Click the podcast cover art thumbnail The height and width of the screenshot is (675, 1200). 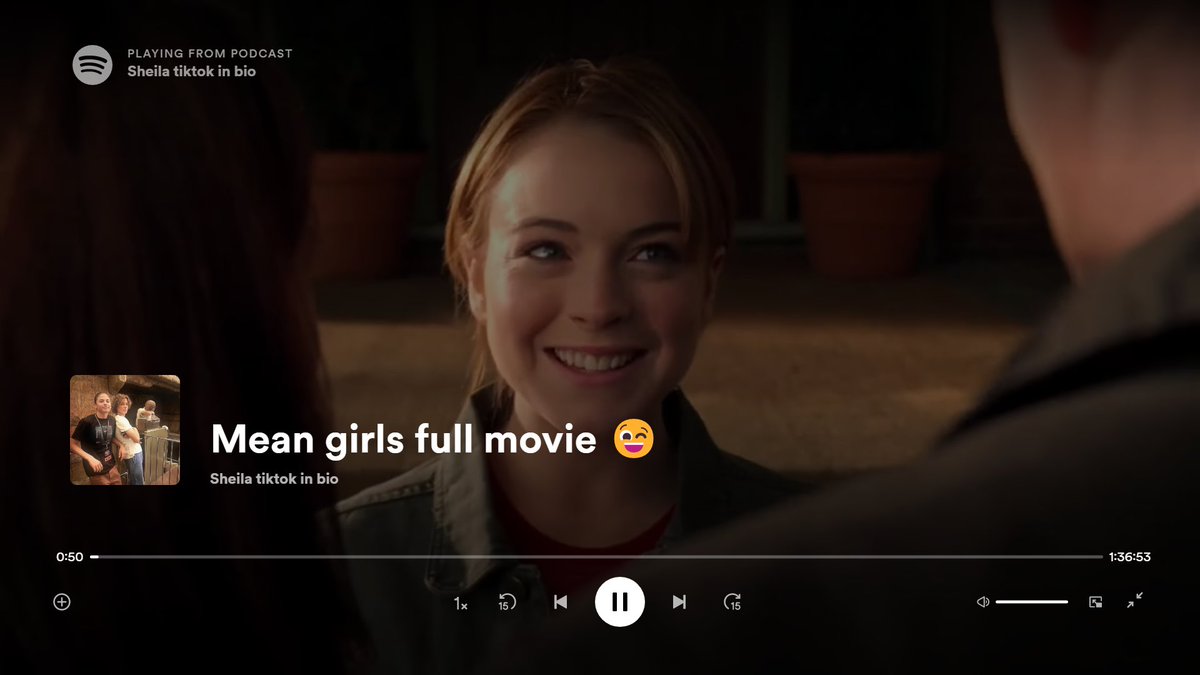pyautogui.click(x=125, y=430)
